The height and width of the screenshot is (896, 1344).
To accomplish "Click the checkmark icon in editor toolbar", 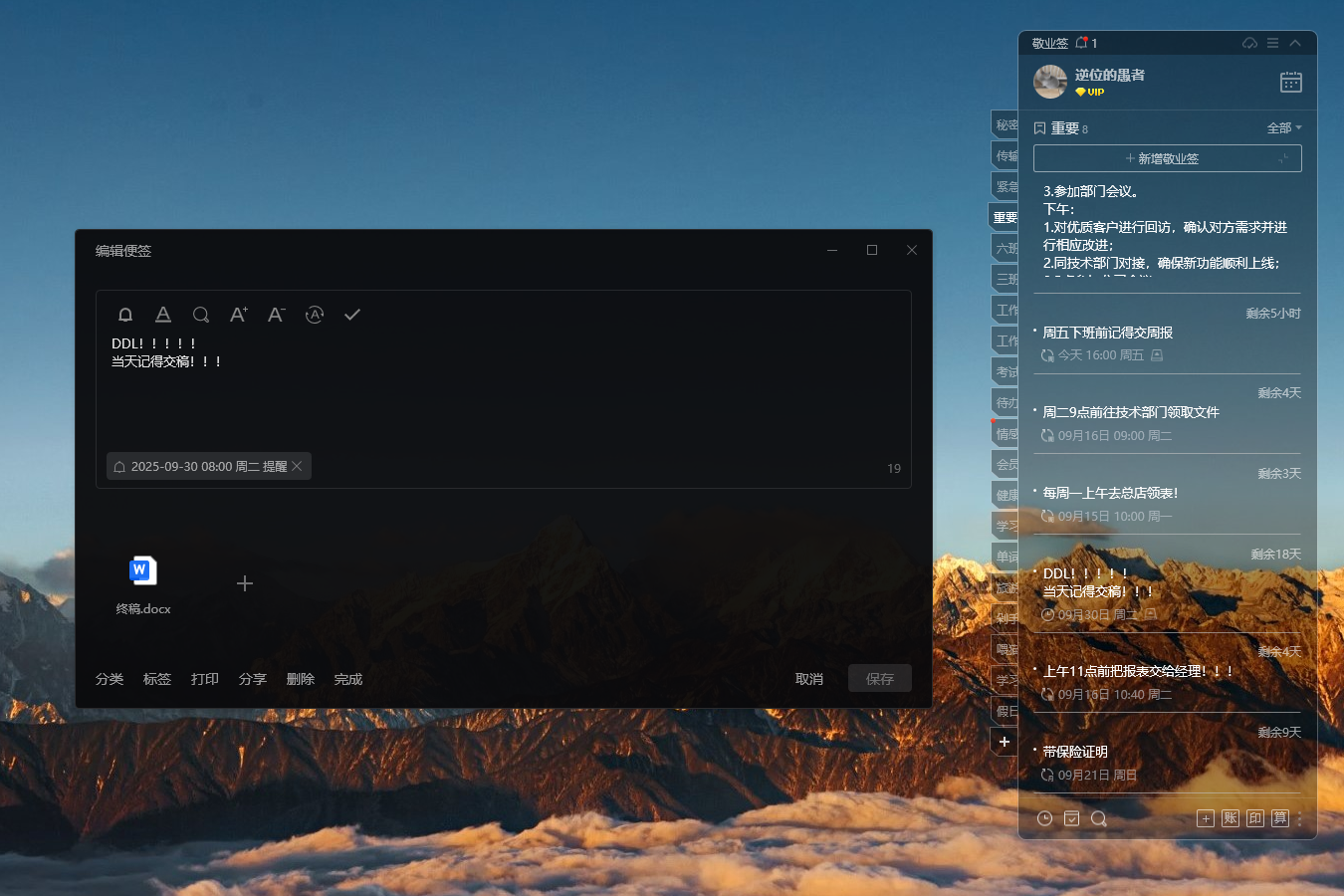I will coord(352,315).
